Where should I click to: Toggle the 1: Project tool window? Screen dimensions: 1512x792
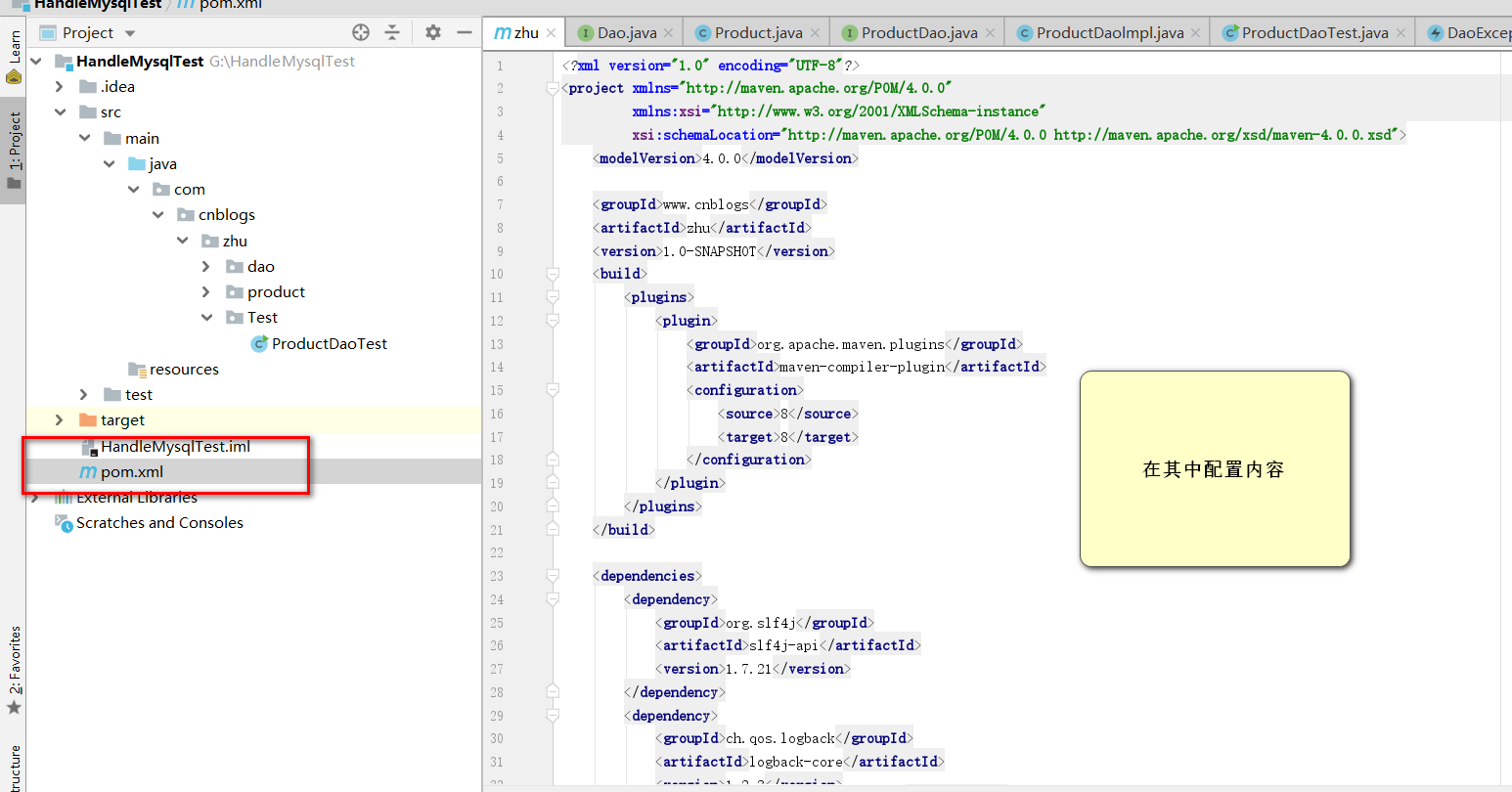14,151
